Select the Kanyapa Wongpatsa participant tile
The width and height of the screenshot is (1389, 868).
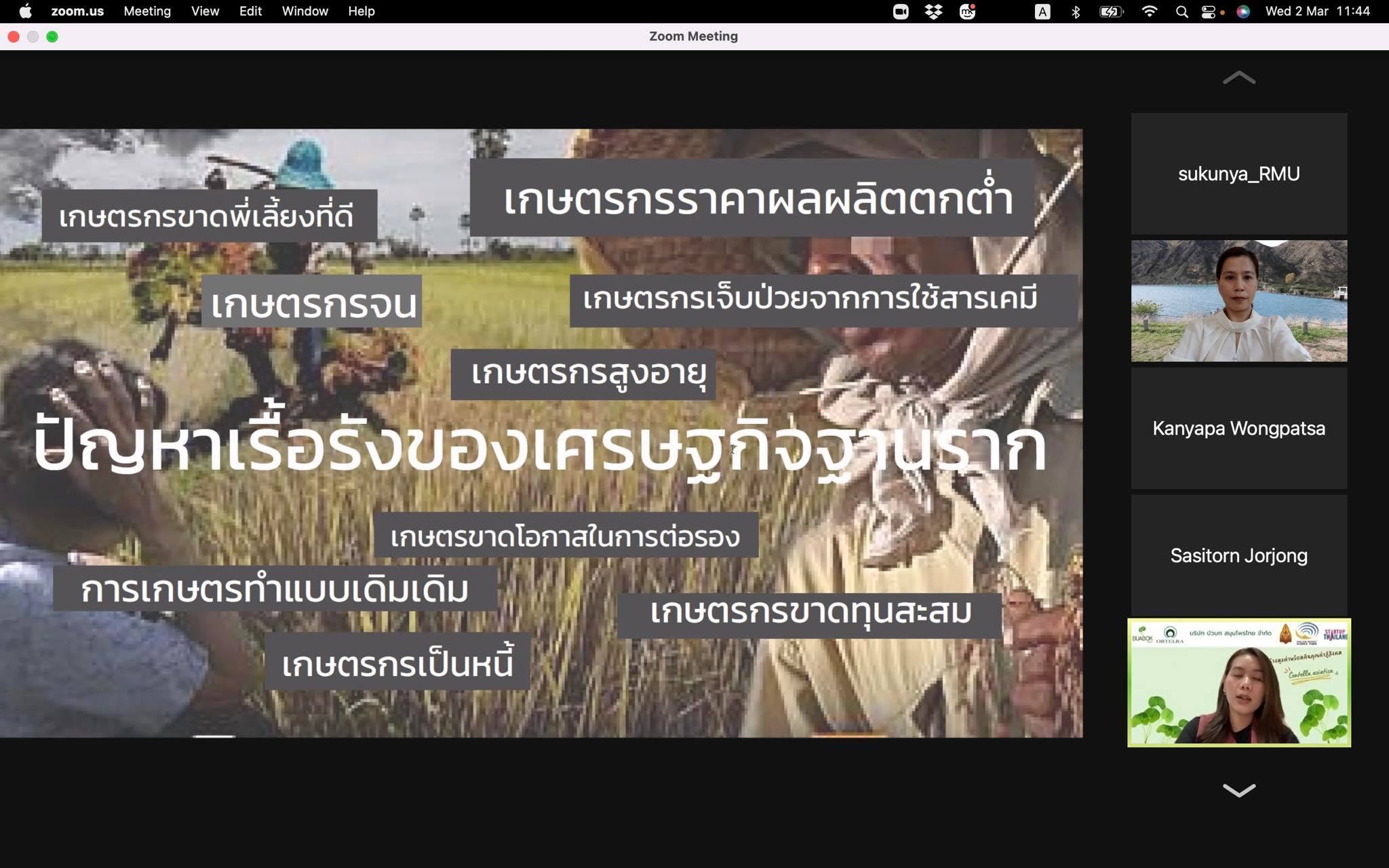tap(1238, 428)
